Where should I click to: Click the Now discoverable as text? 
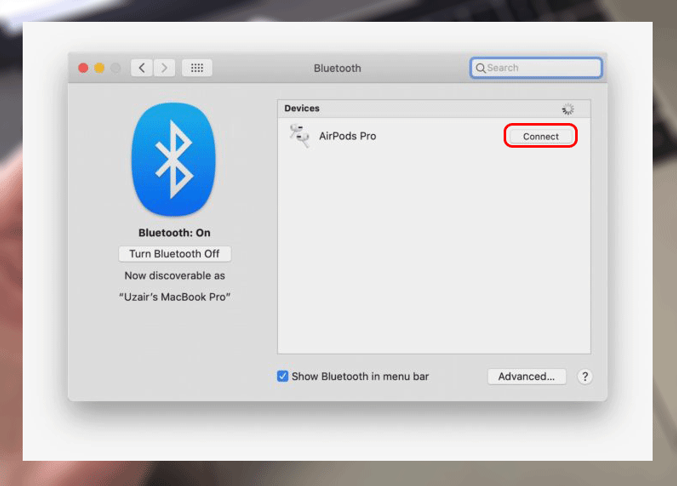(174, 275)
